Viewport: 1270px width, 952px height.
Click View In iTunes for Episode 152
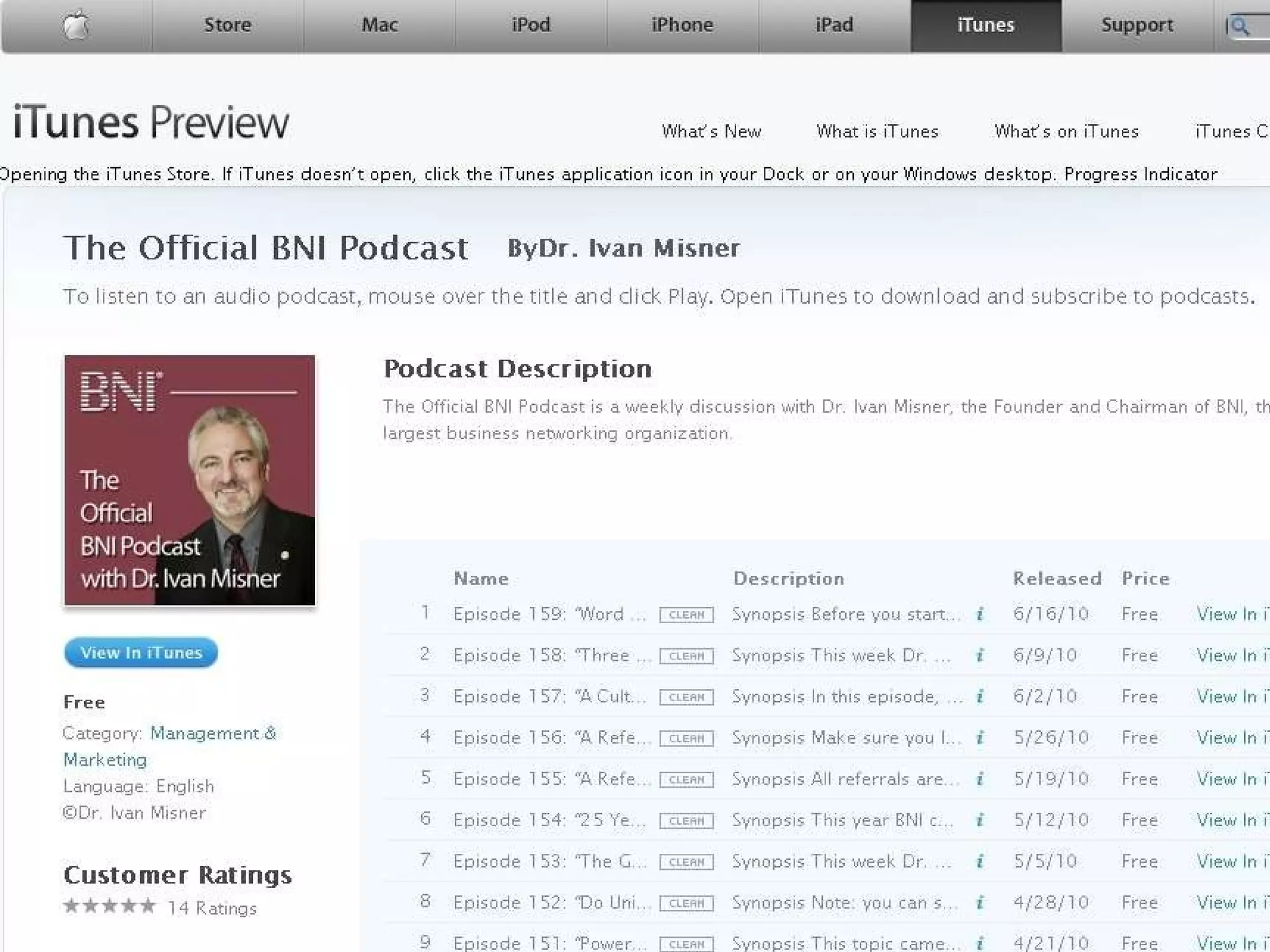pos(1233,902)
